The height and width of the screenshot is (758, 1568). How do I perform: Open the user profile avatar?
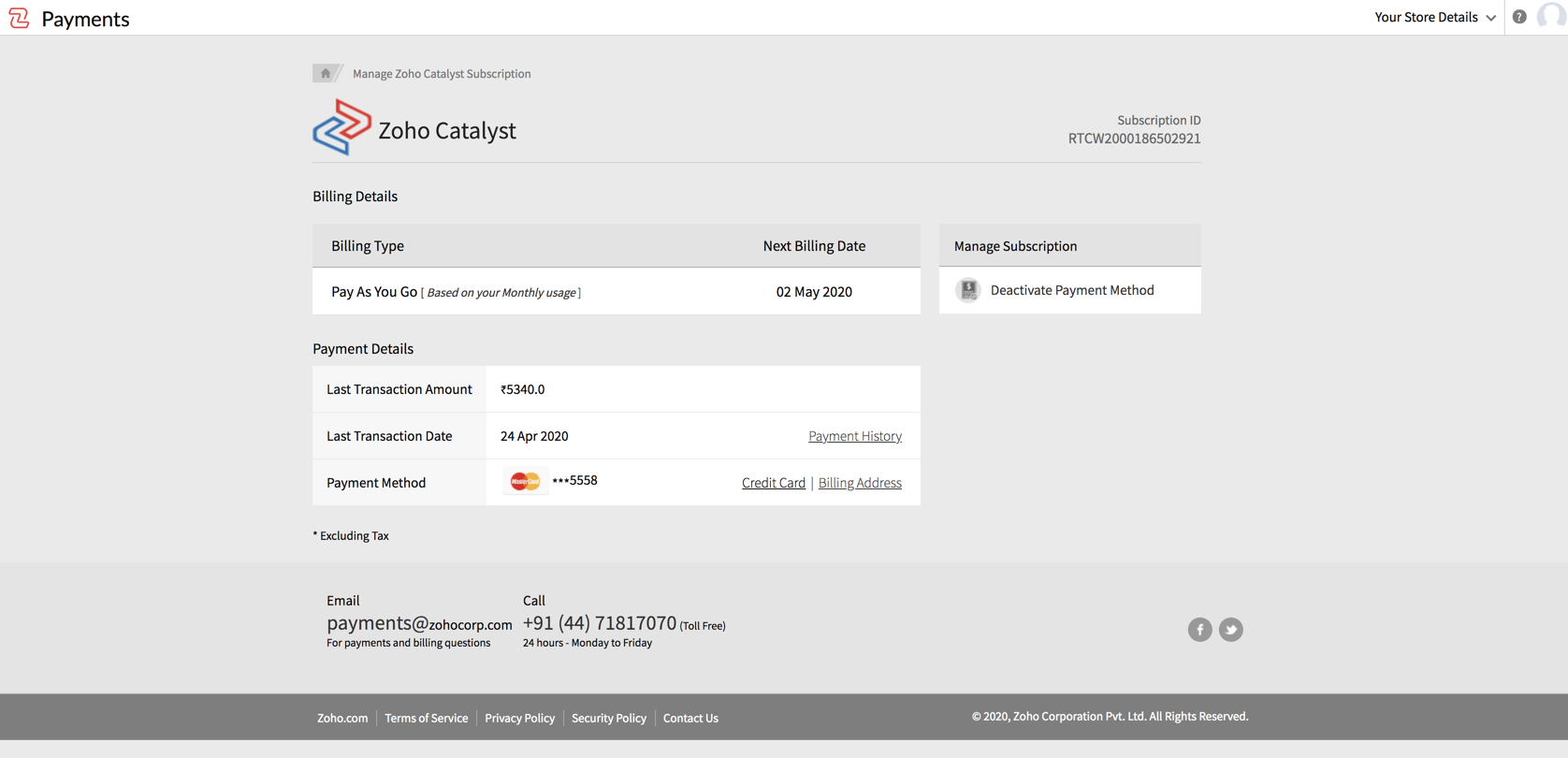pos(1551,17)
